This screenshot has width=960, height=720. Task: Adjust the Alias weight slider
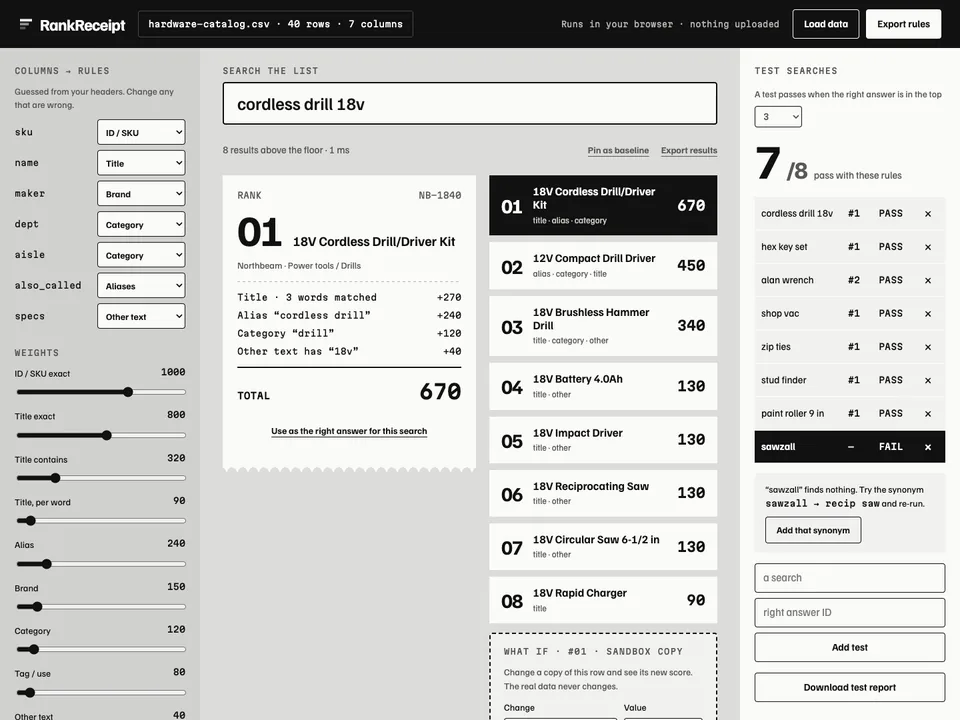[x=101, y=564]
